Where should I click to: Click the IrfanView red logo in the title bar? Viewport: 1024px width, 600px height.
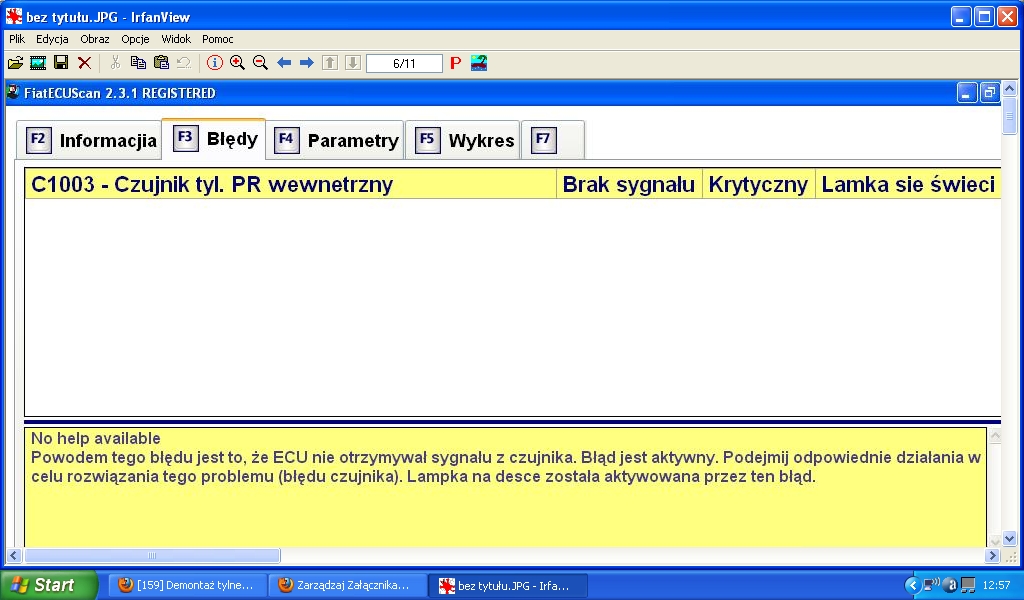coord(14,16)
